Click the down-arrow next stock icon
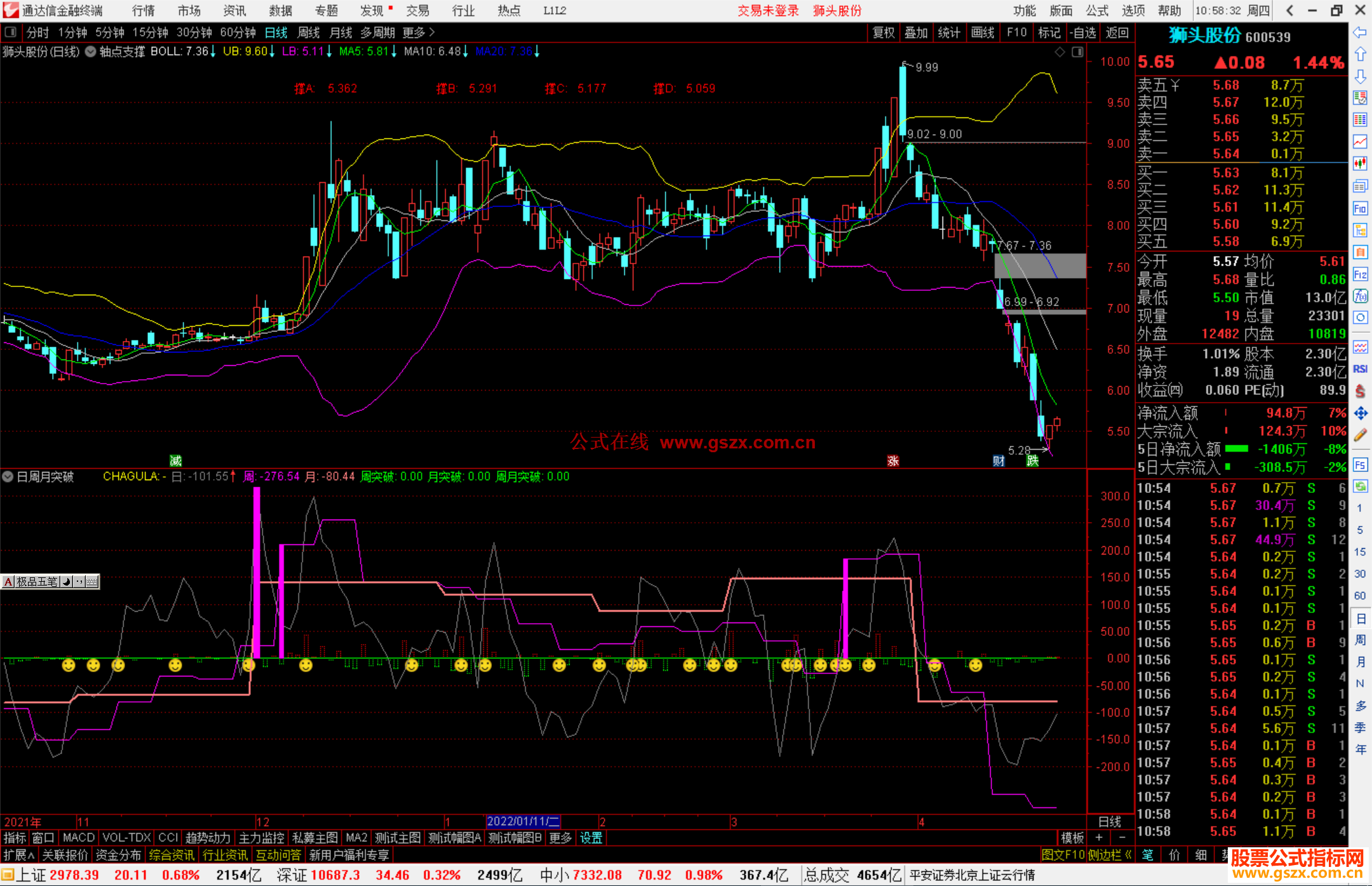The image size is (1372, 886). click(x=1360, y=76)
